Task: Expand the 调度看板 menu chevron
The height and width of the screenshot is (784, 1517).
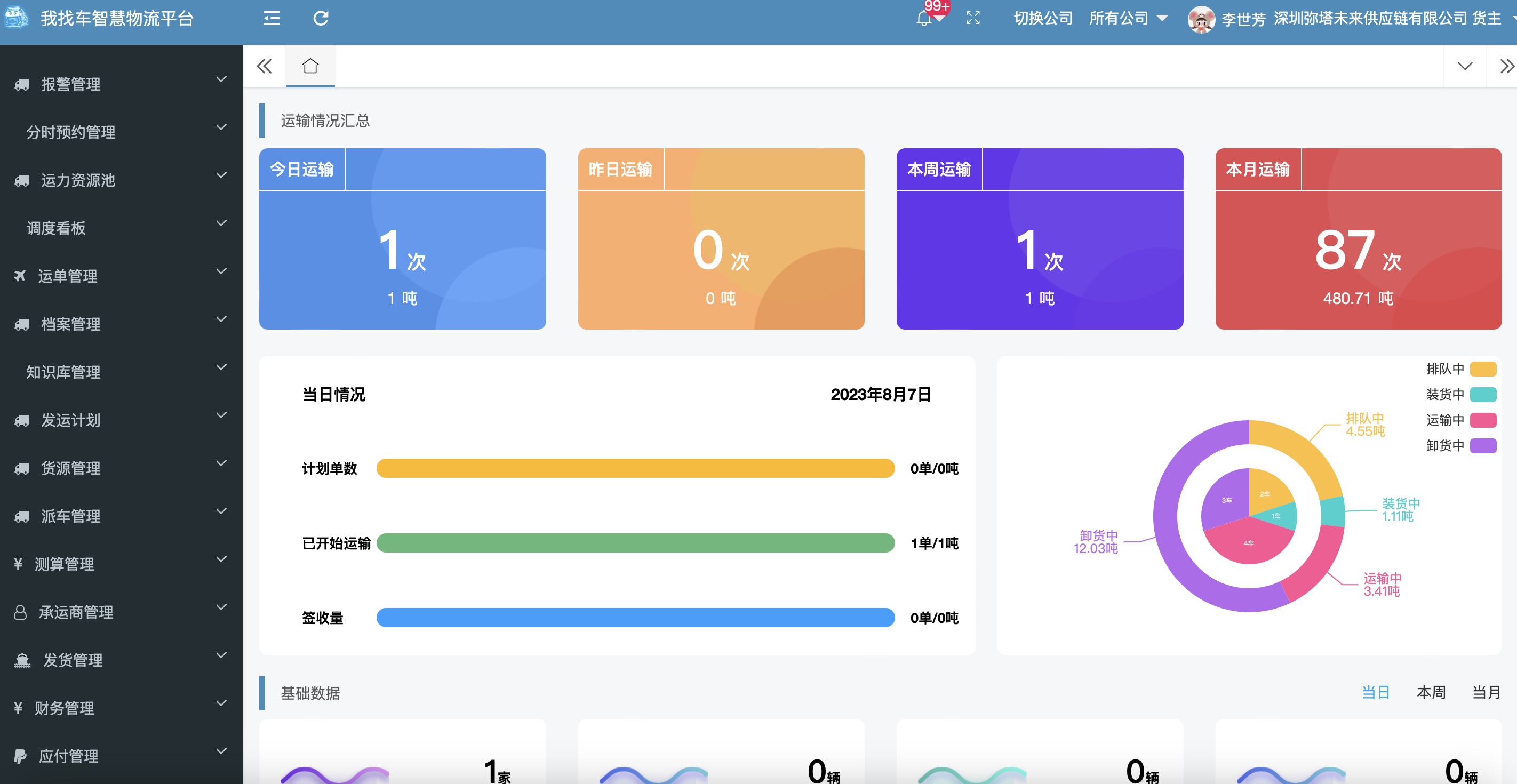Action: click(221, 223)
